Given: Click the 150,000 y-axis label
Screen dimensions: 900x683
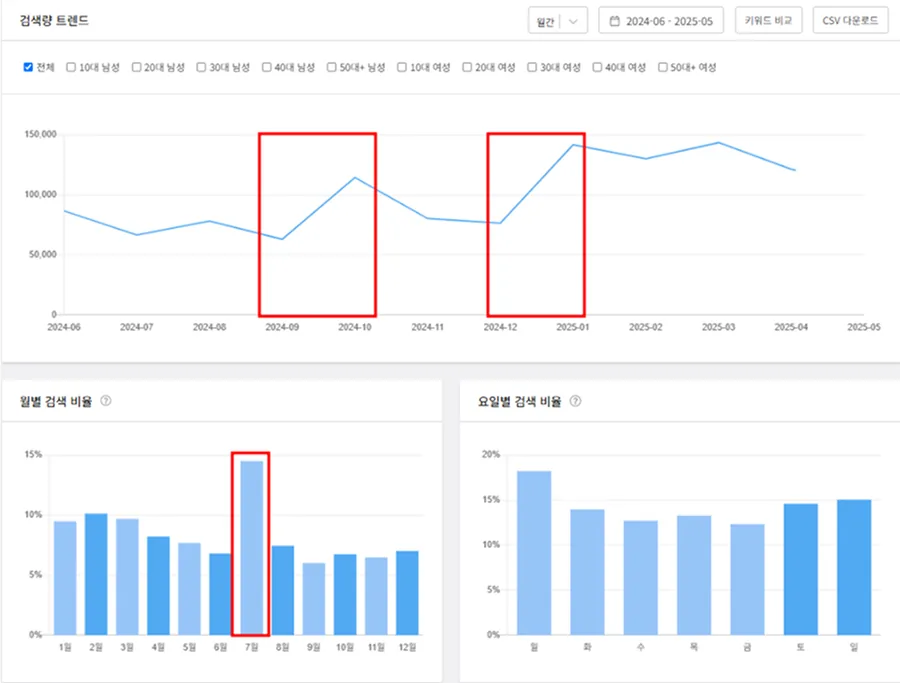Looking at the screenshot, I should point(40,134).
